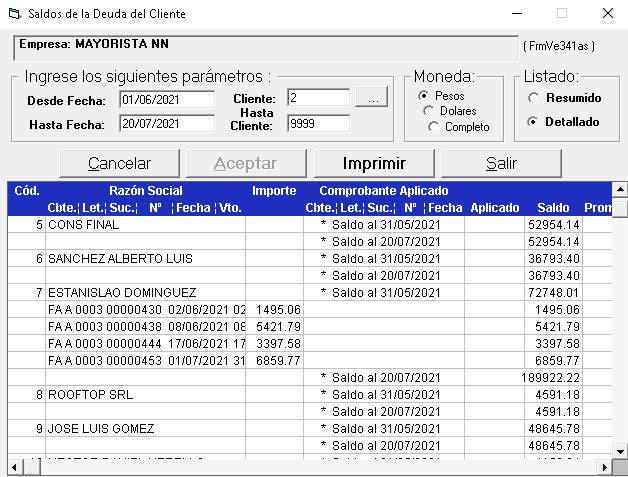Click the Hasta Fecha date field
This screenshot has width=628, height=477.
(166, 124)
